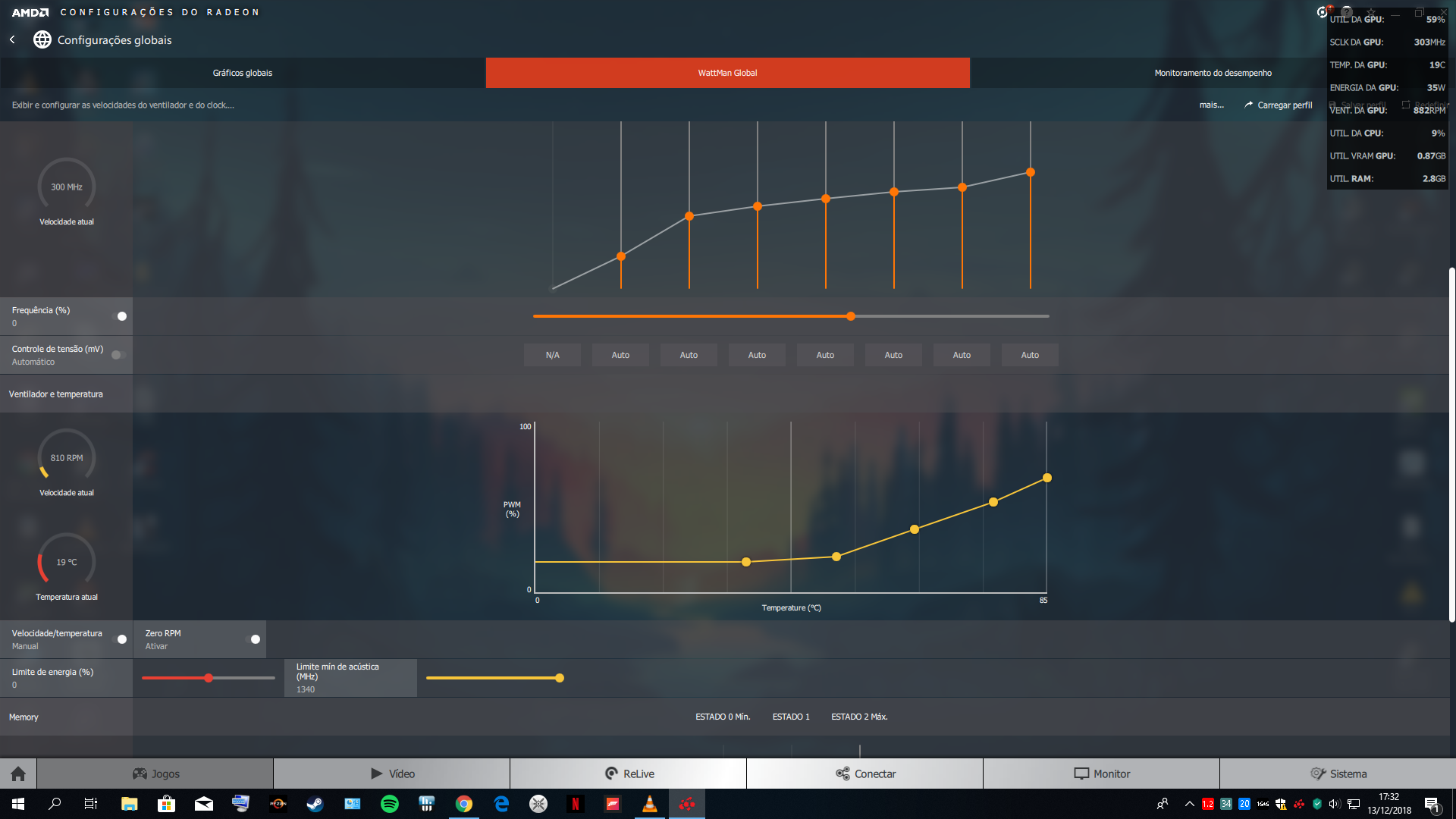
Task: Open the network tray icon
Action: pos(1353,804)
